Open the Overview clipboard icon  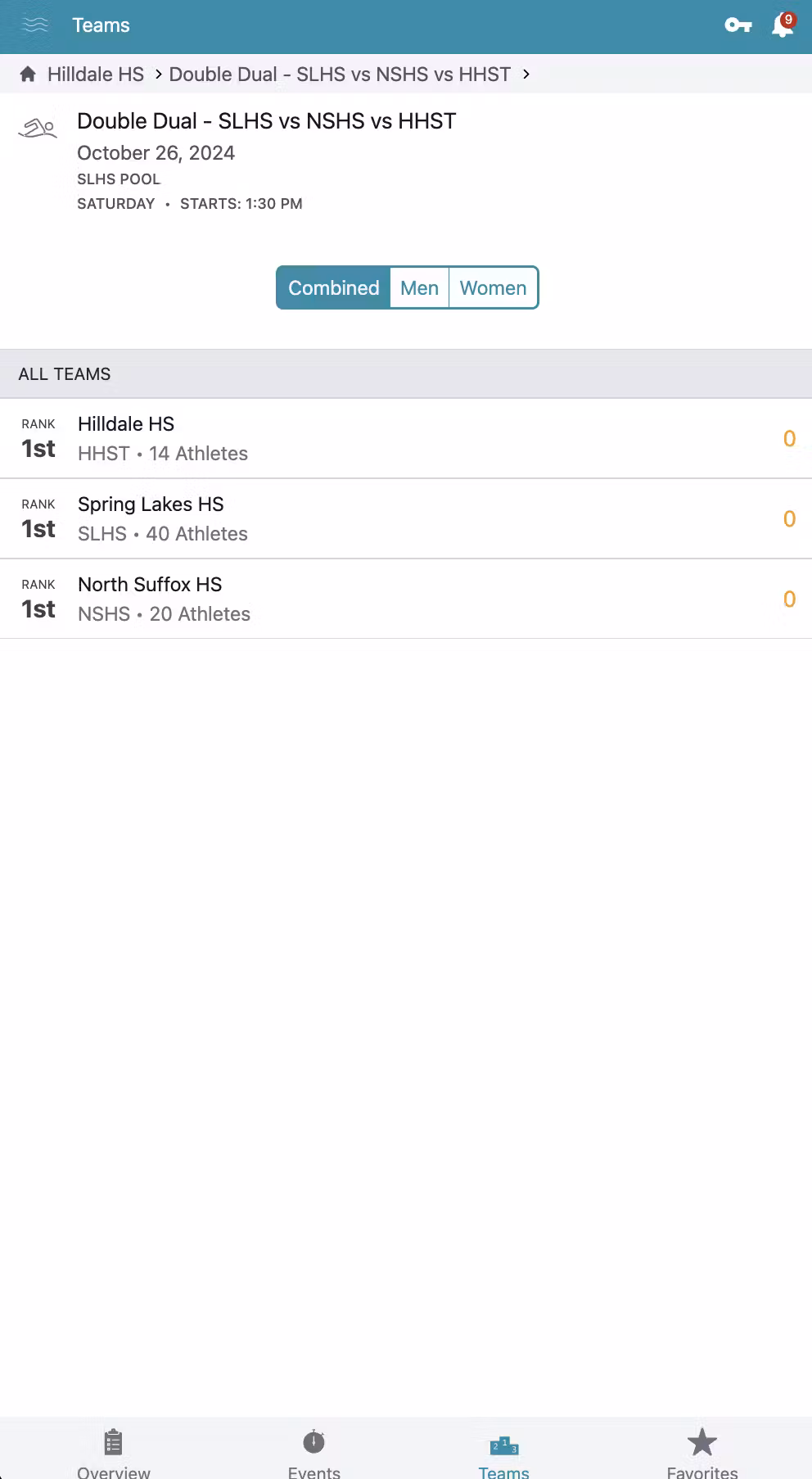(114, 1443)
